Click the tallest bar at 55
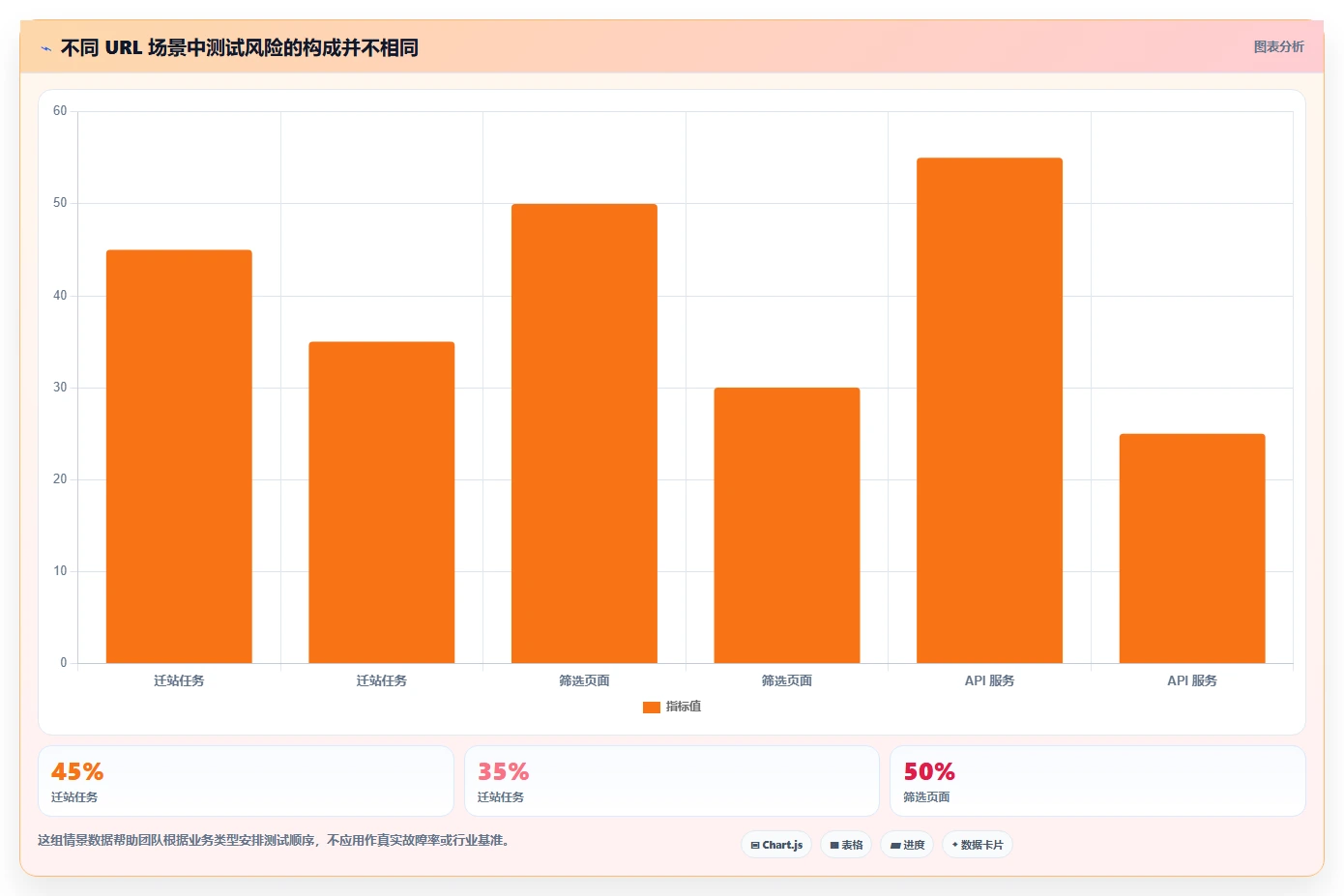The width and height of the screenshot is (1344, 896). click(989, 411)
